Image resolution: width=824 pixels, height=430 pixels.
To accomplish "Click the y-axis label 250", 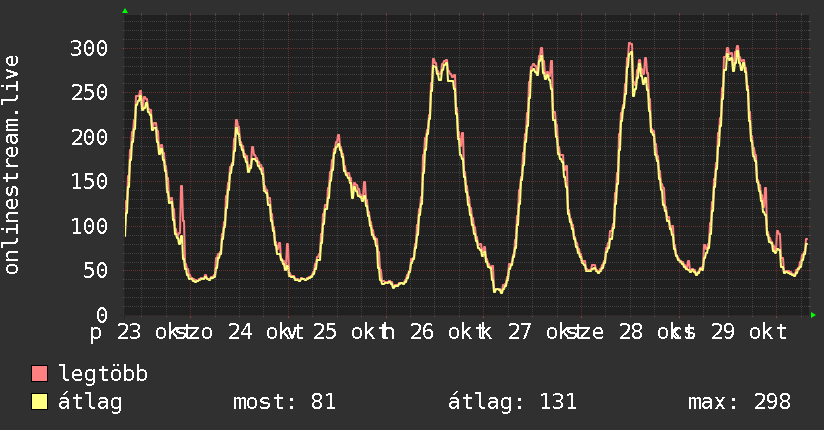I will 89,93.
